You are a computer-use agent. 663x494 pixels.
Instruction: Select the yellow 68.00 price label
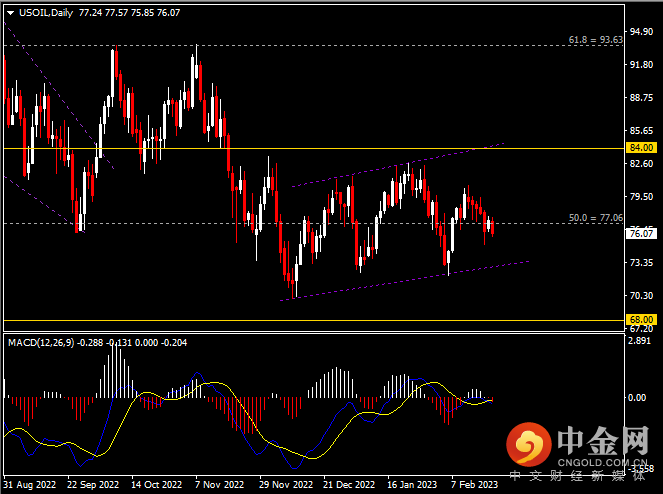click(x=642, y=320)
